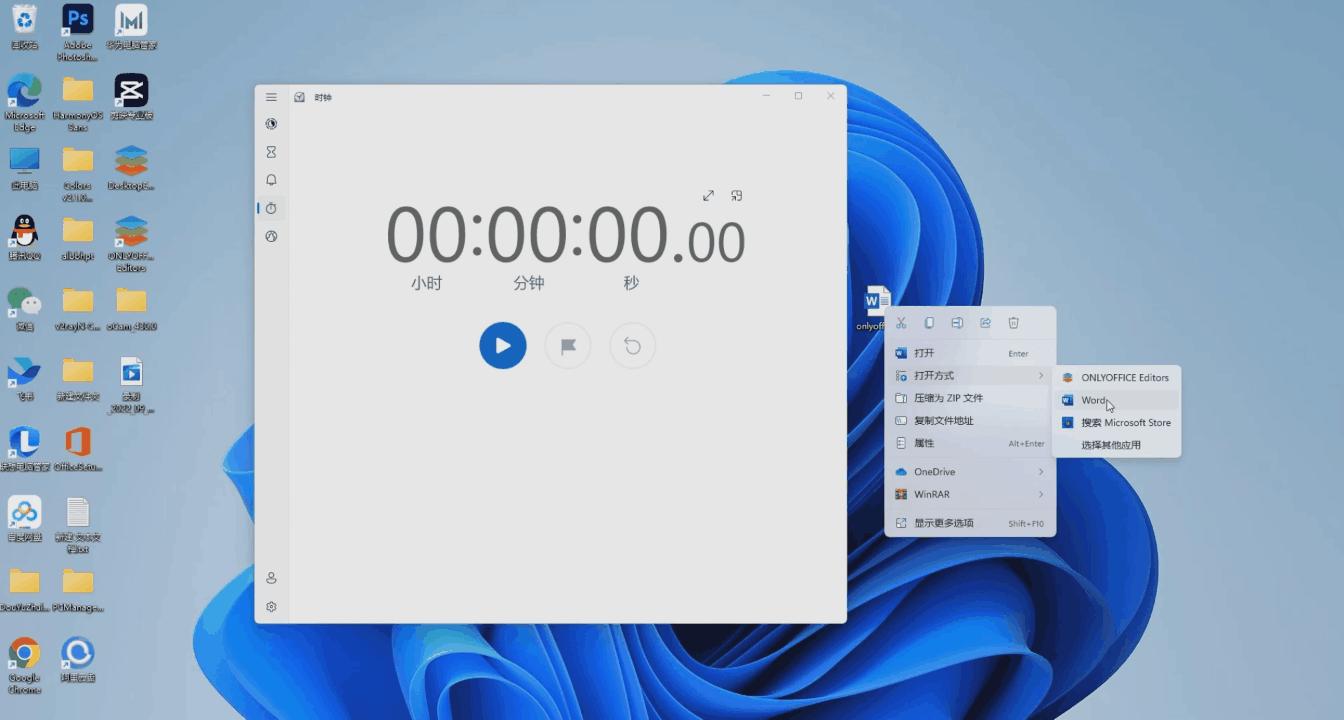Image resolution: width=1344 pixels, height=720 pixels.
Task: Click the lap flag button
Action: [x=568, y=346]
